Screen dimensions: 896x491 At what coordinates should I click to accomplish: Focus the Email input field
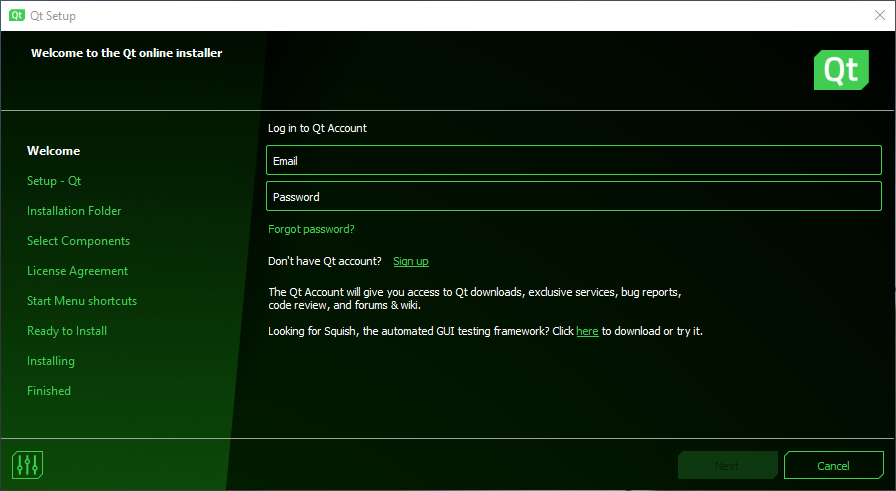[x=574, y=160]
